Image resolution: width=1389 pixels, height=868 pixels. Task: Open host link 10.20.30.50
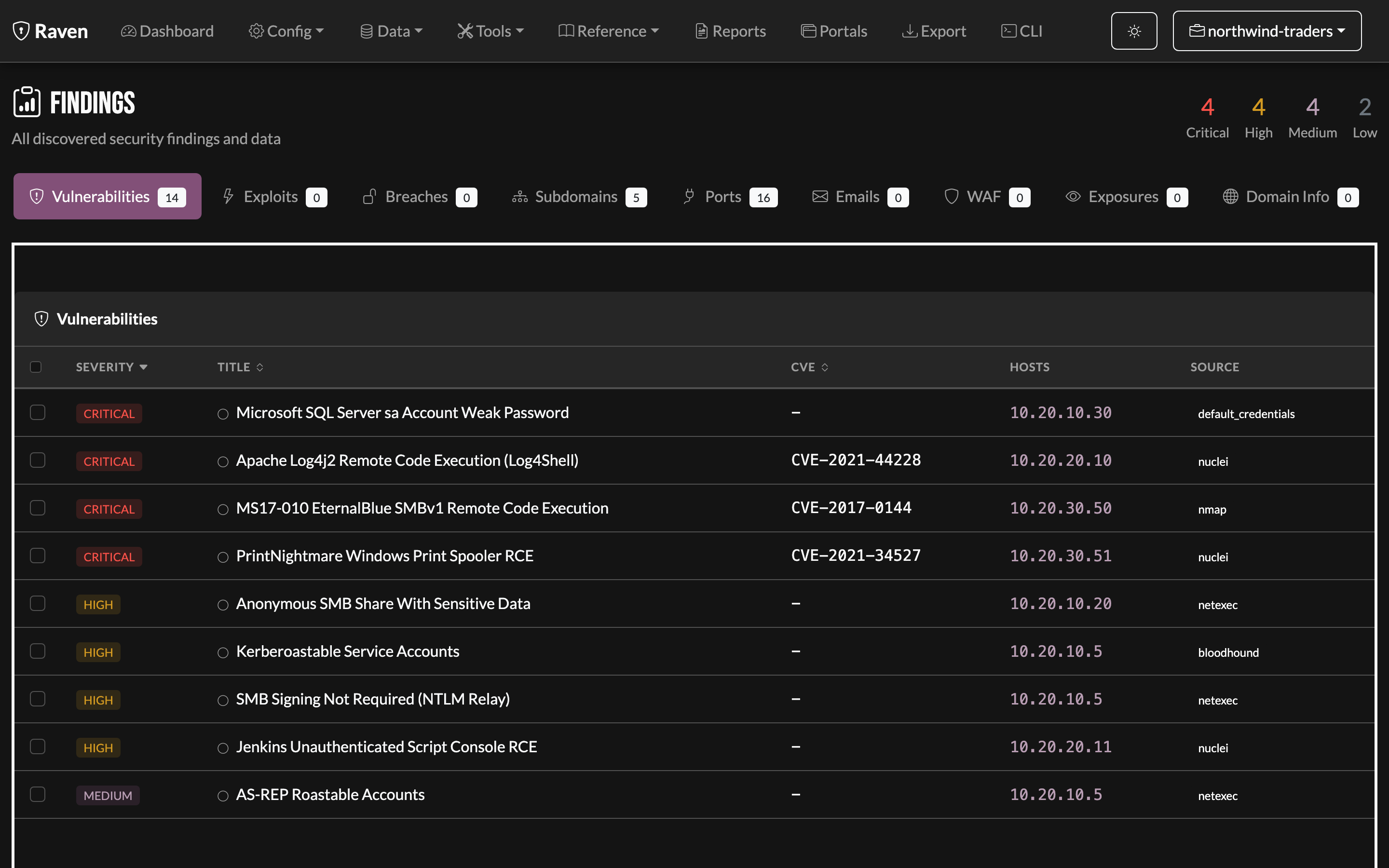1061,508
